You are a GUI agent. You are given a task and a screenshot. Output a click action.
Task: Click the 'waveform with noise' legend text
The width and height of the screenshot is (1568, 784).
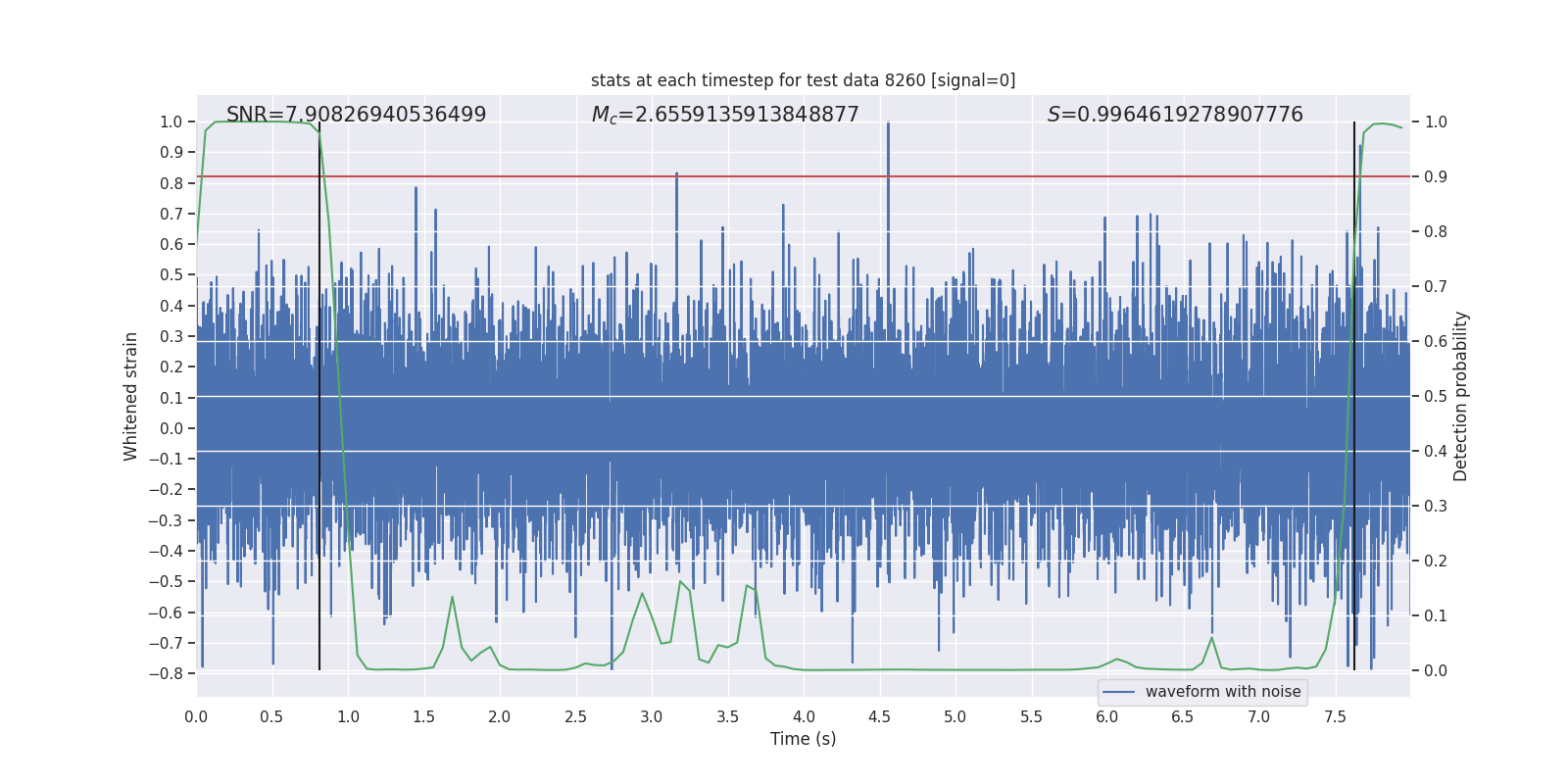click(x=1223, y=692)
